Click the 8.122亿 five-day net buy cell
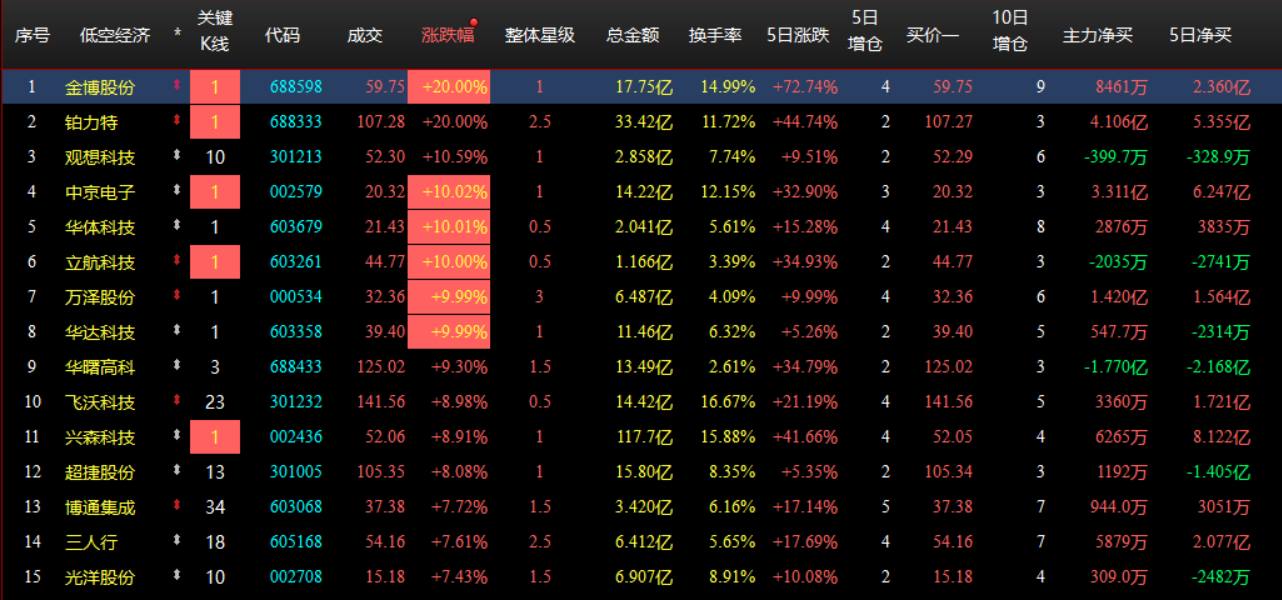 [x=1222, y=437]
